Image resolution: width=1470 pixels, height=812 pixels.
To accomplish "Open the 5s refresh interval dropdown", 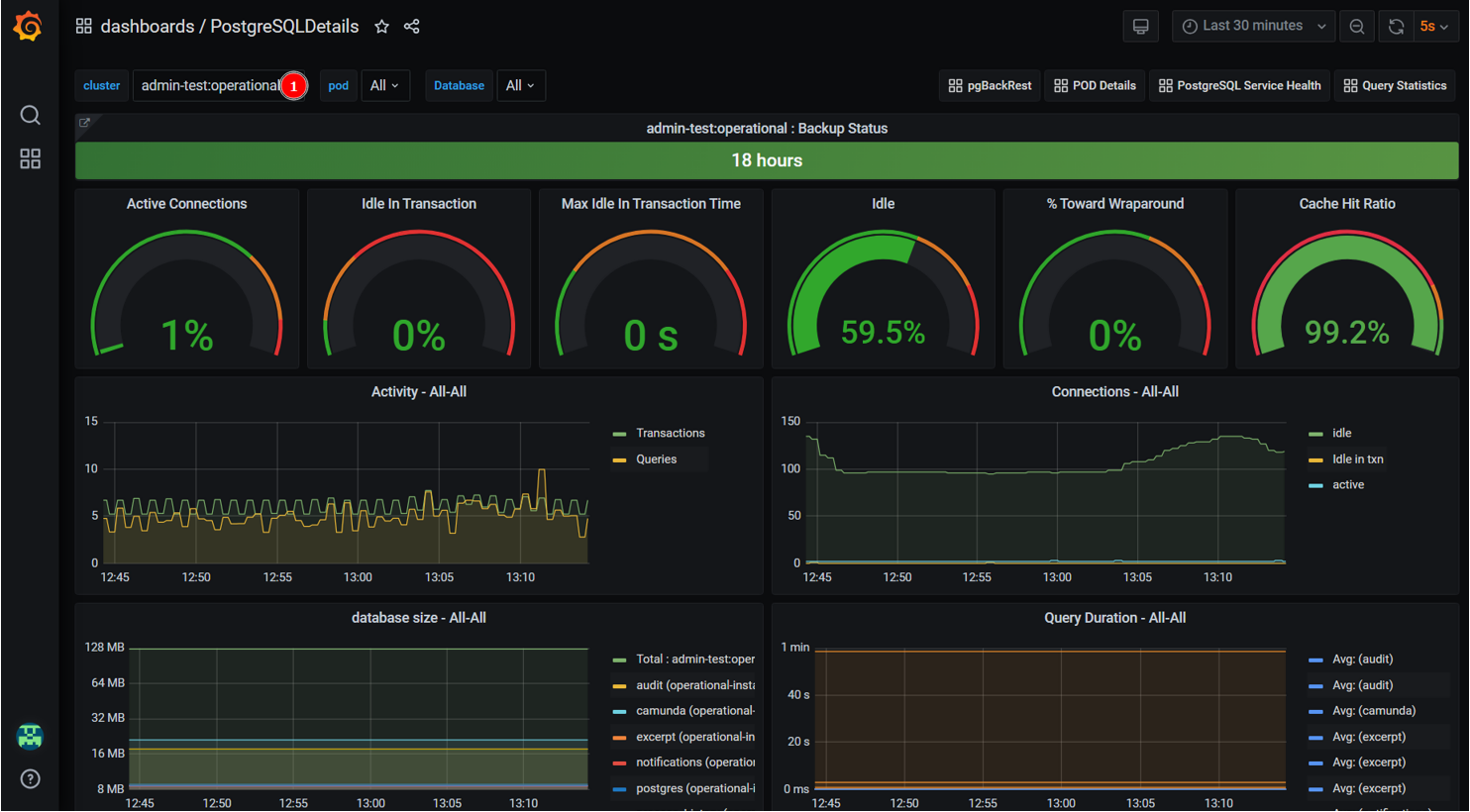I will (1433, 27).
